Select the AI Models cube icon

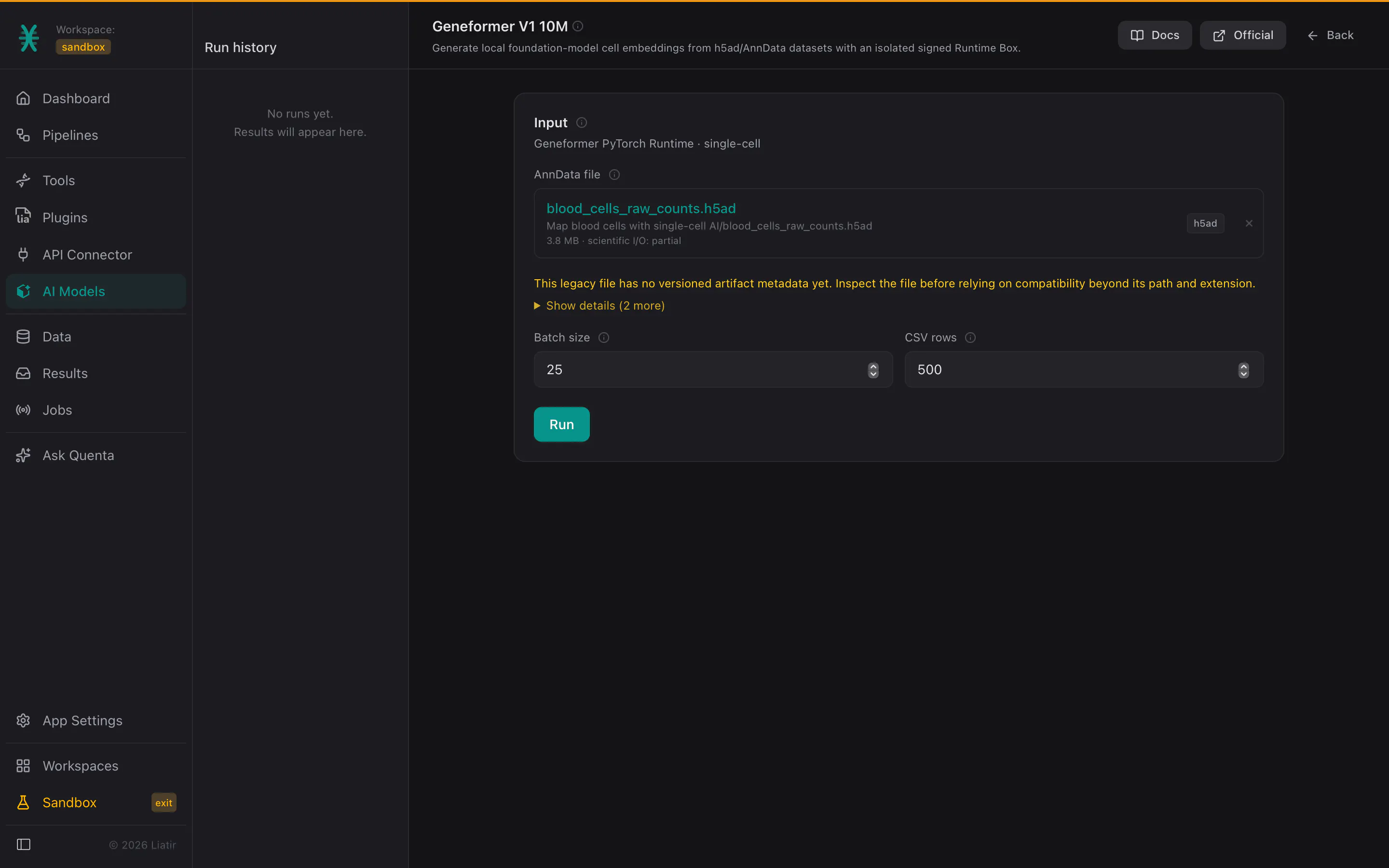[23, 291]
